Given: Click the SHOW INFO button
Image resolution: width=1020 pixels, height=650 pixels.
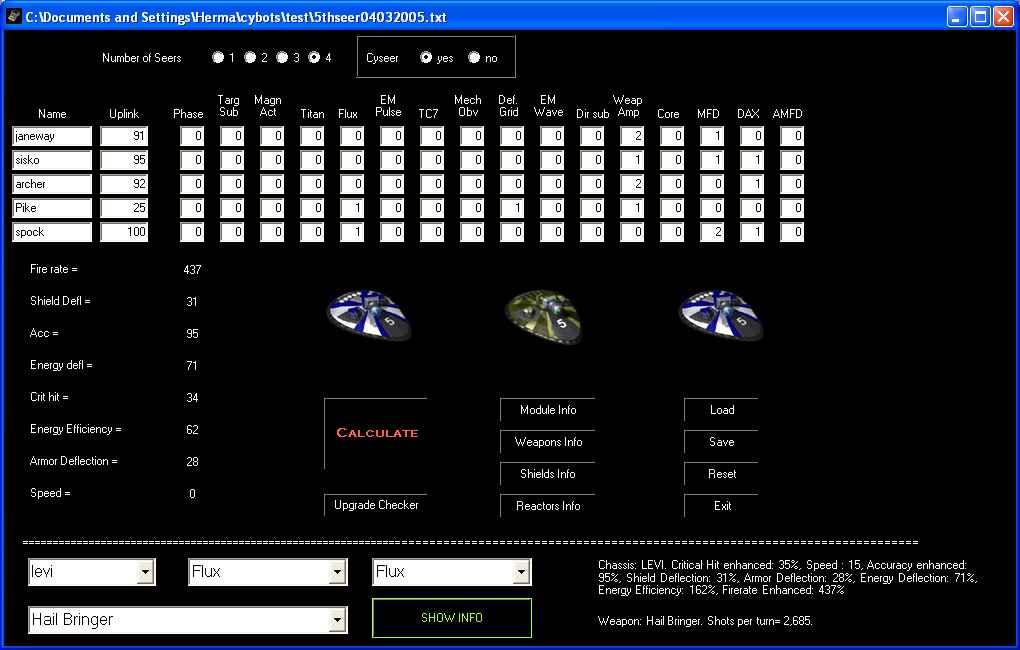Looking at the screenshot, I should [452, 618].
